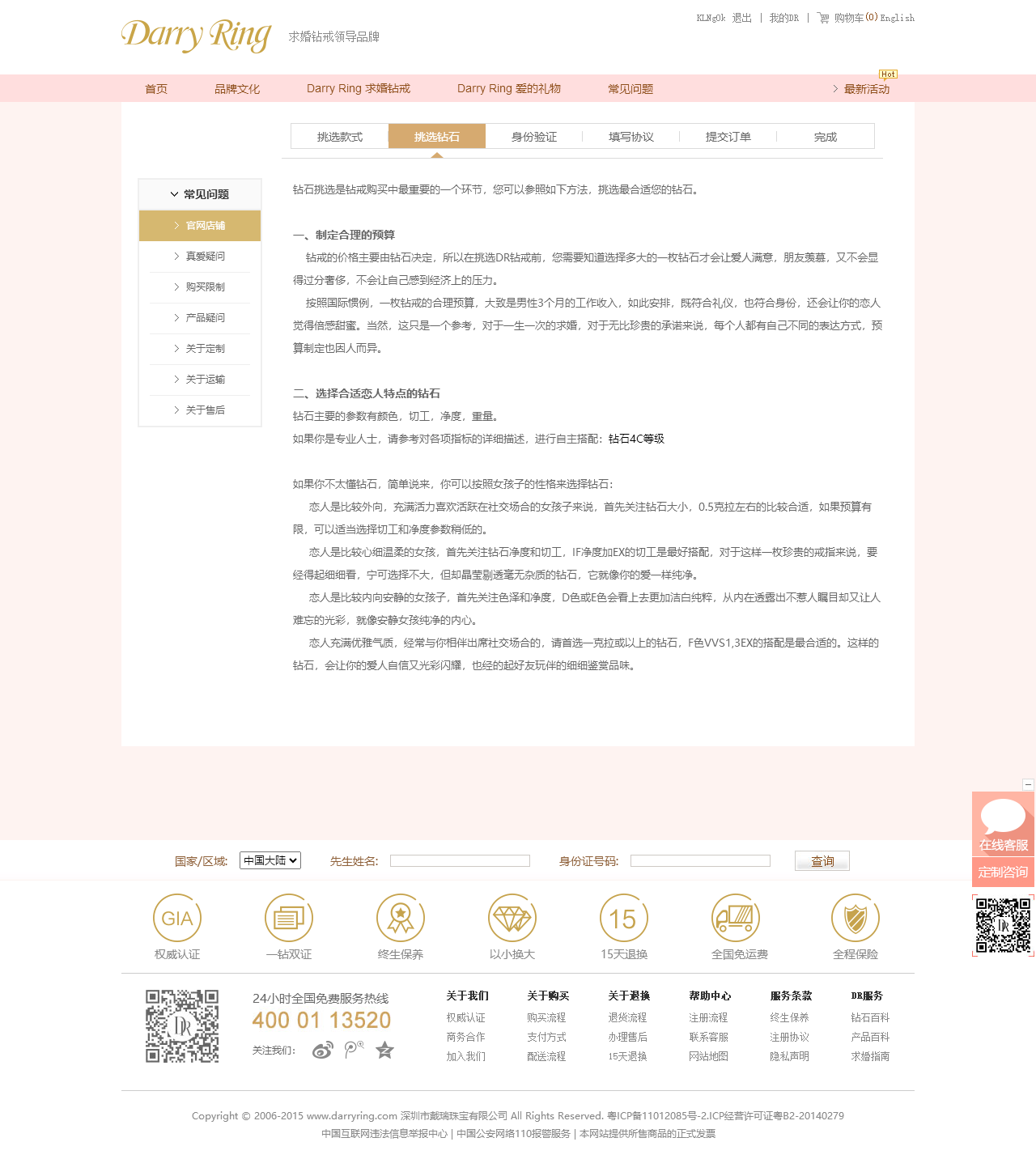1036x1159 pixels.
Task: Minimize the floating customer service widget
Action: (x=1028, y=784)
